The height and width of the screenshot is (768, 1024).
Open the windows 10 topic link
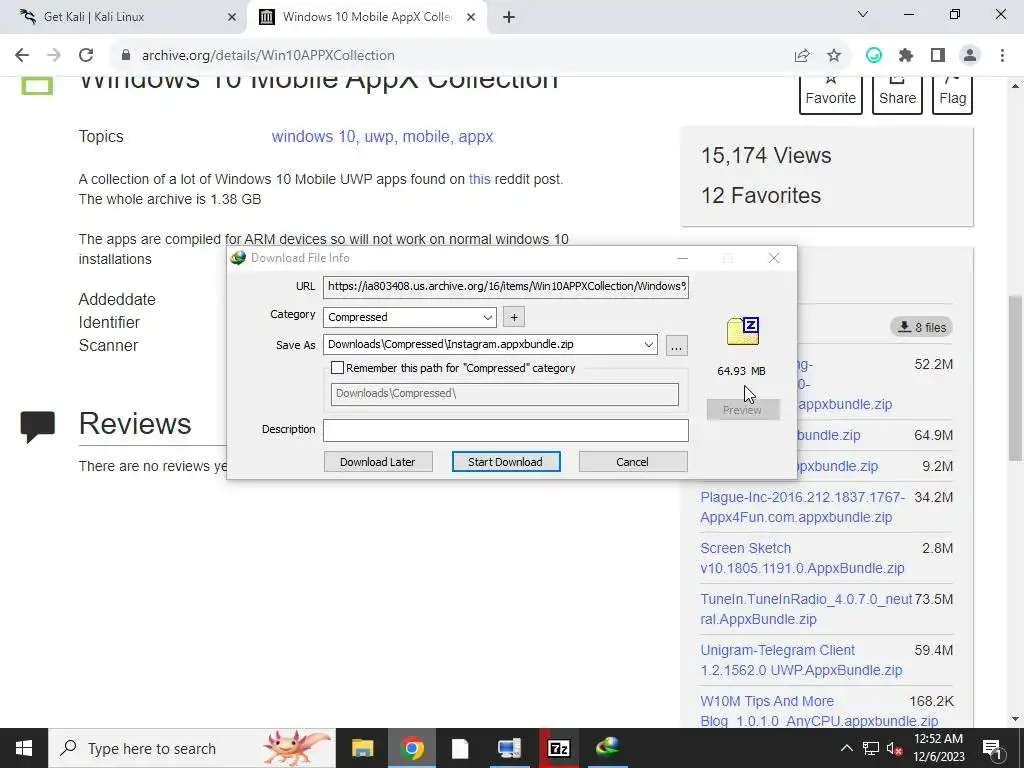313,136
